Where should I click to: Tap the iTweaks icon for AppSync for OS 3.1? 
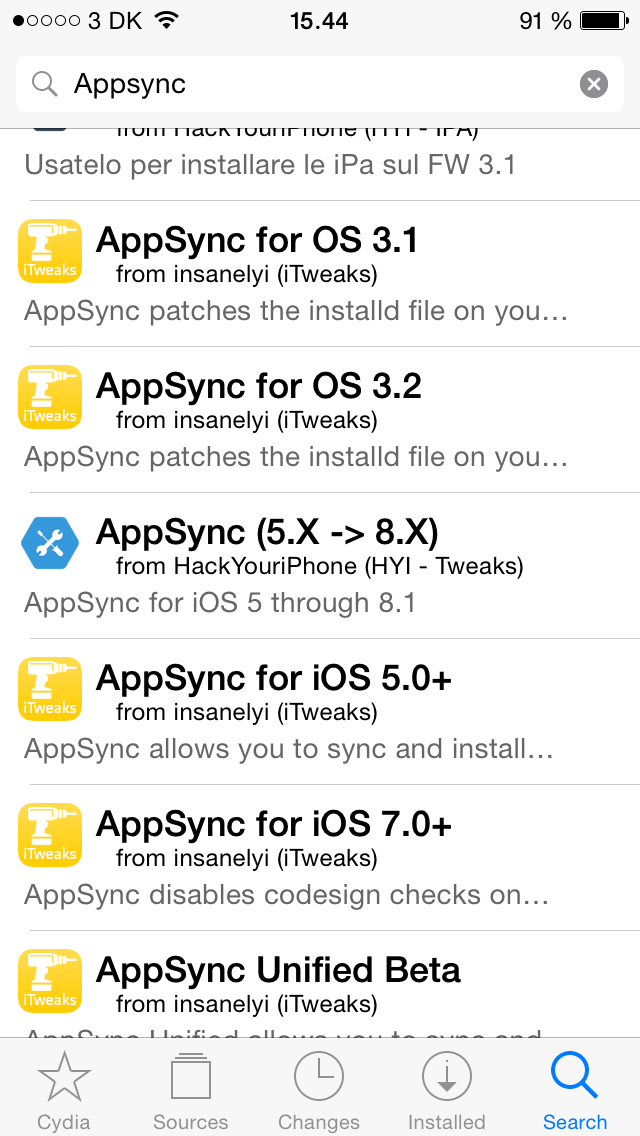coord(49,251)
